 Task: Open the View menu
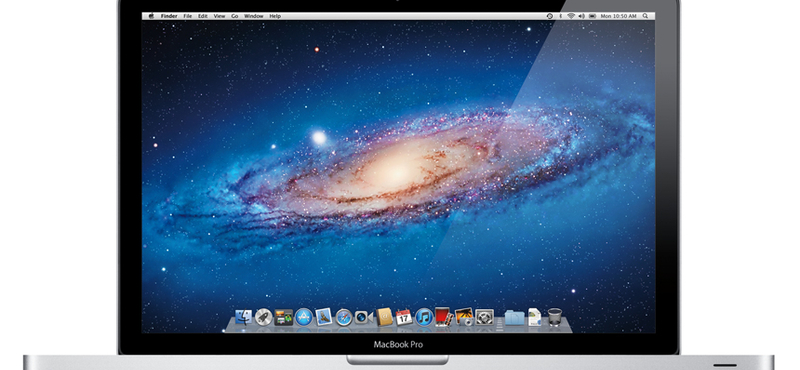pyautogui.click(x=219, y=16)
